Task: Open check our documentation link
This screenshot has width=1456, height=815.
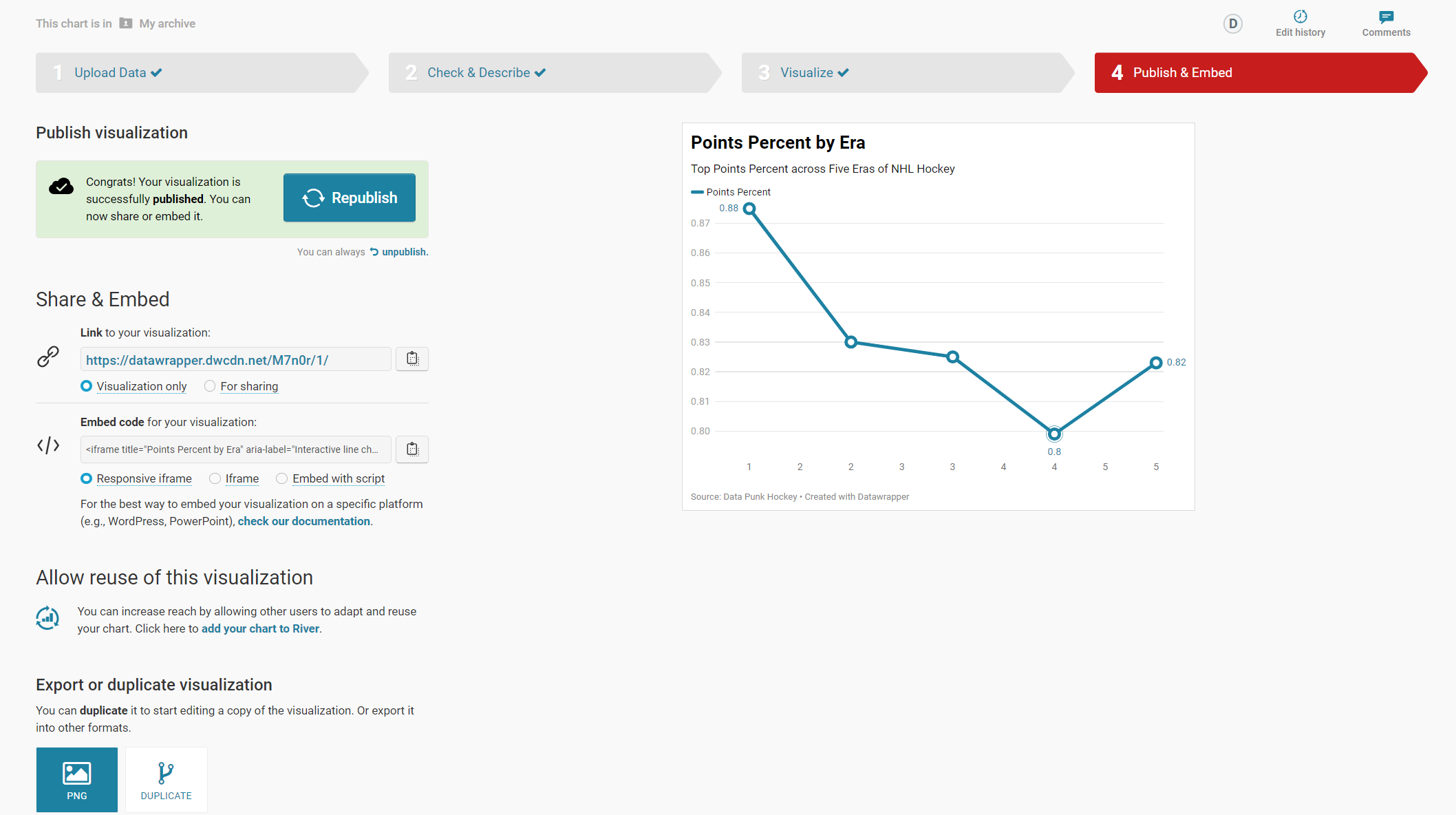Action: 303,521
